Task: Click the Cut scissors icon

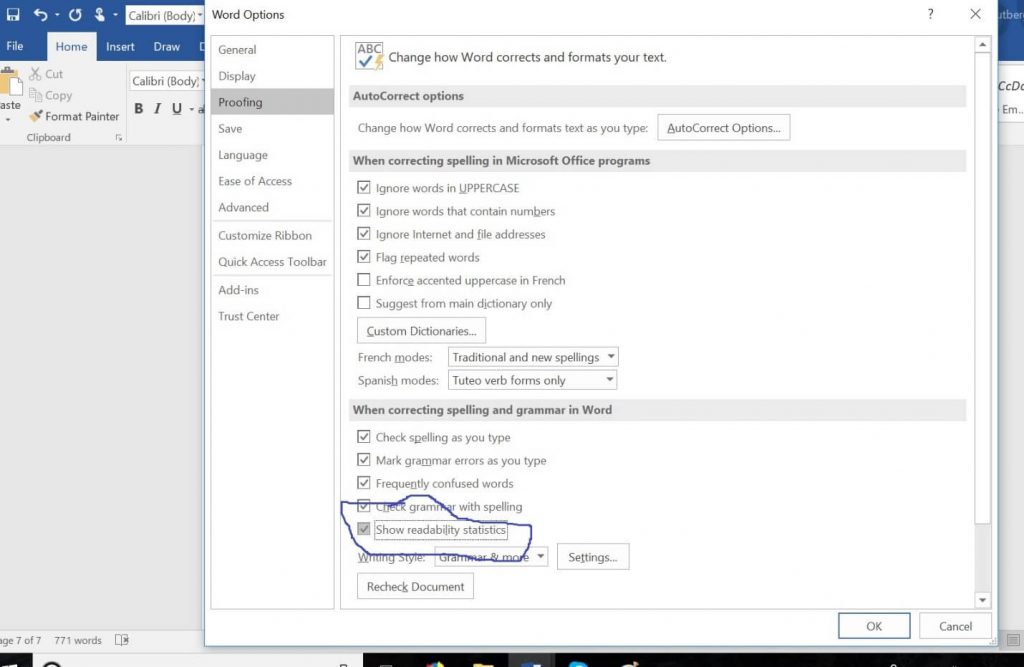Action: click(37, 74)
